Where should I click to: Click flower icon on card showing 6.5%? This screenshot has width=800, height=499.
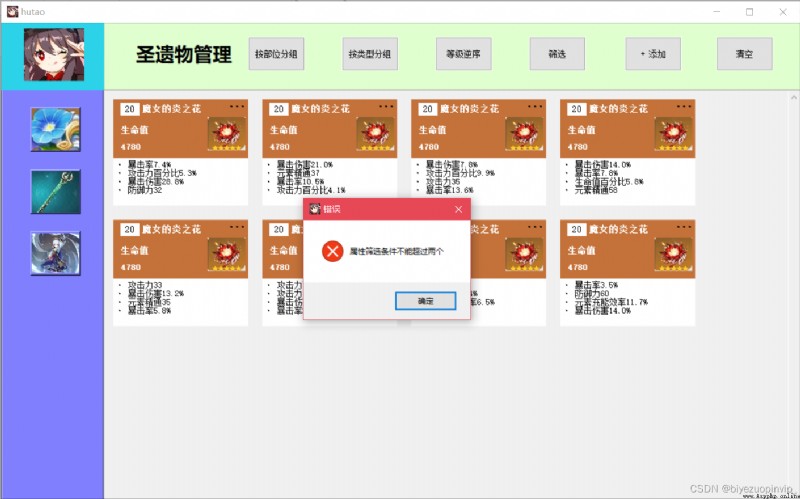524,254
